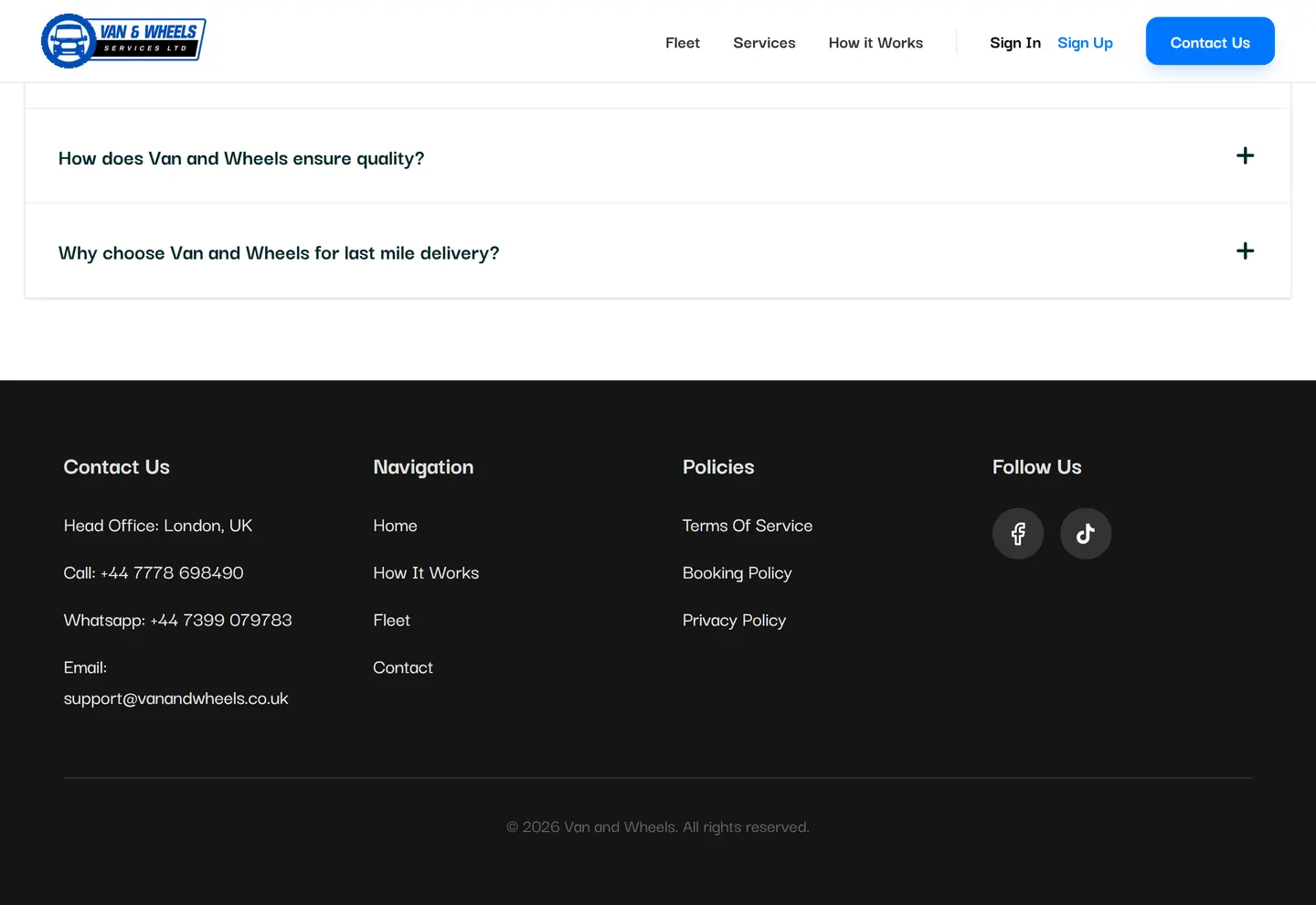Image resolution: width=1316 pixels, height=905 pixels.
Task: Click the Van & Wheels logo
Action: coord(123,41)
